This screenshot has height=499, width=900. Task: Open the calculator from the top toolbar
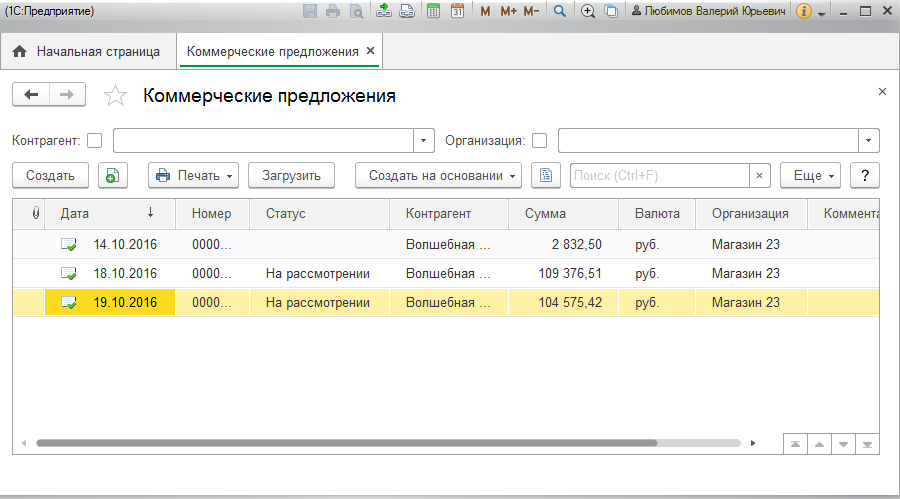[433, 11]
